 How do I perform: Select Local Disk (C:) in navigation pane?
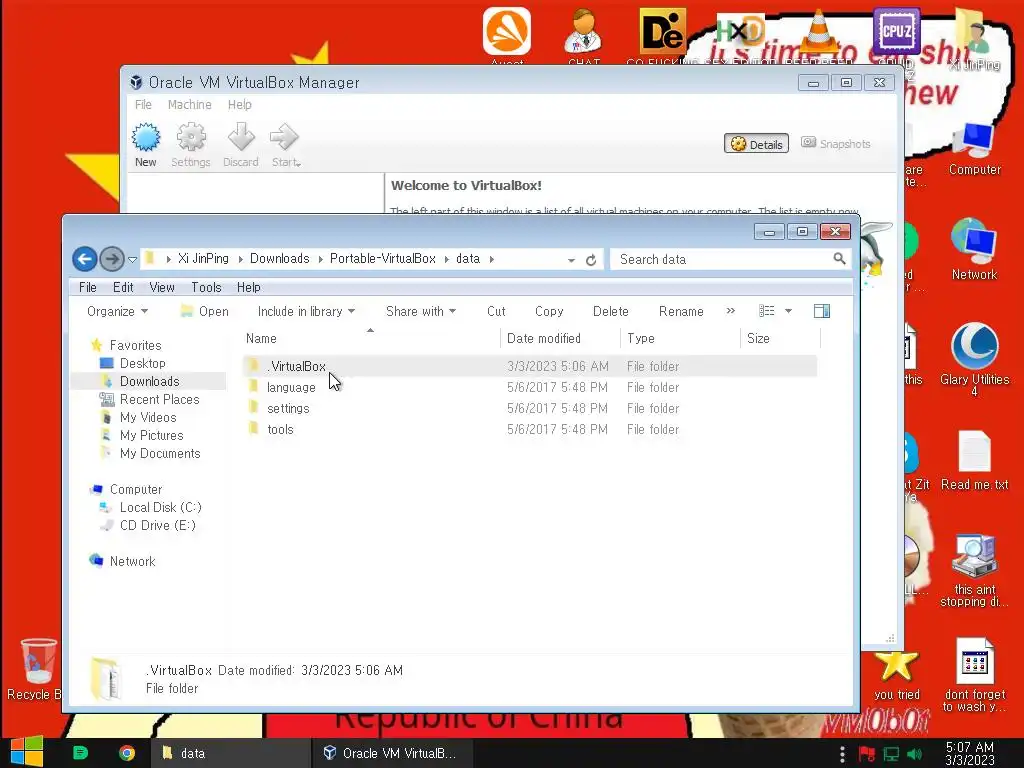pos(160,507)
